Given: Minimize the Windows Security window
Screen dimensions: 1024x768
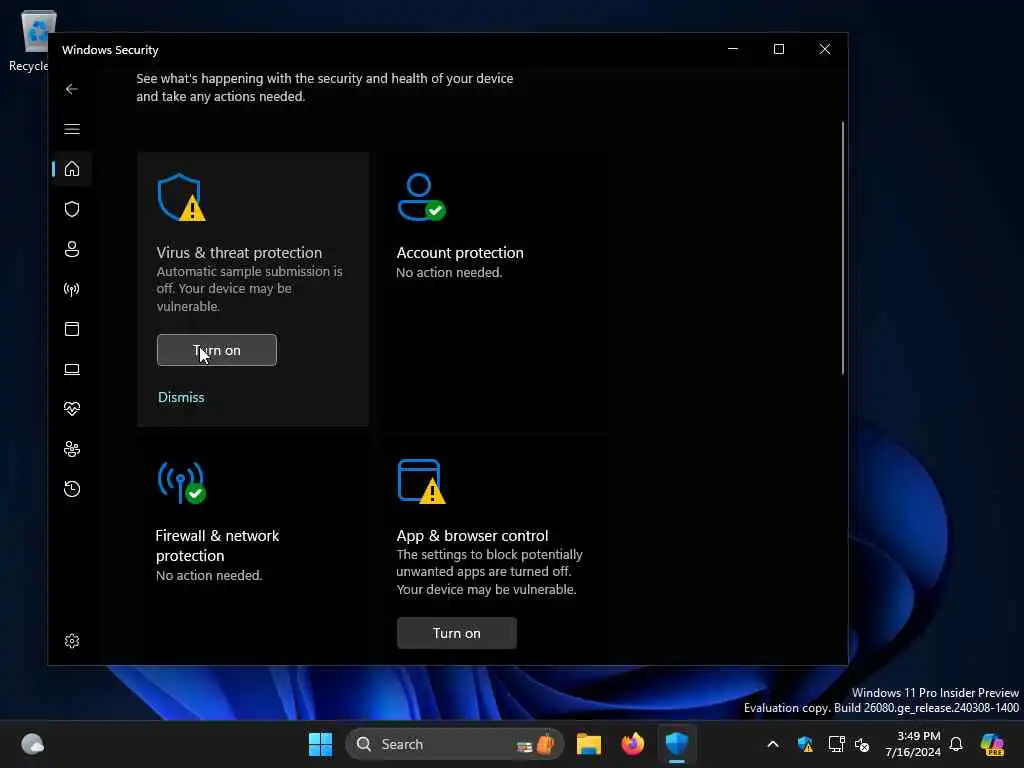Looking at the screenshot, I should click(x=733, y=49).
